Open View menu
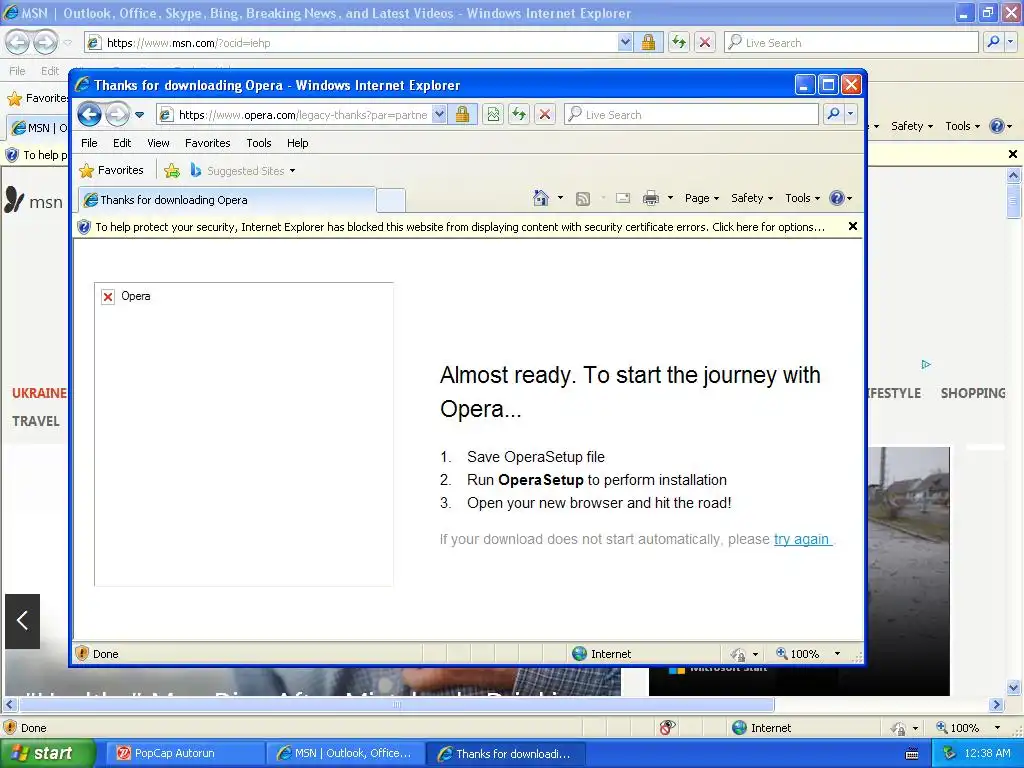The height and width of the screenshot is (768, 1024). 158,143
